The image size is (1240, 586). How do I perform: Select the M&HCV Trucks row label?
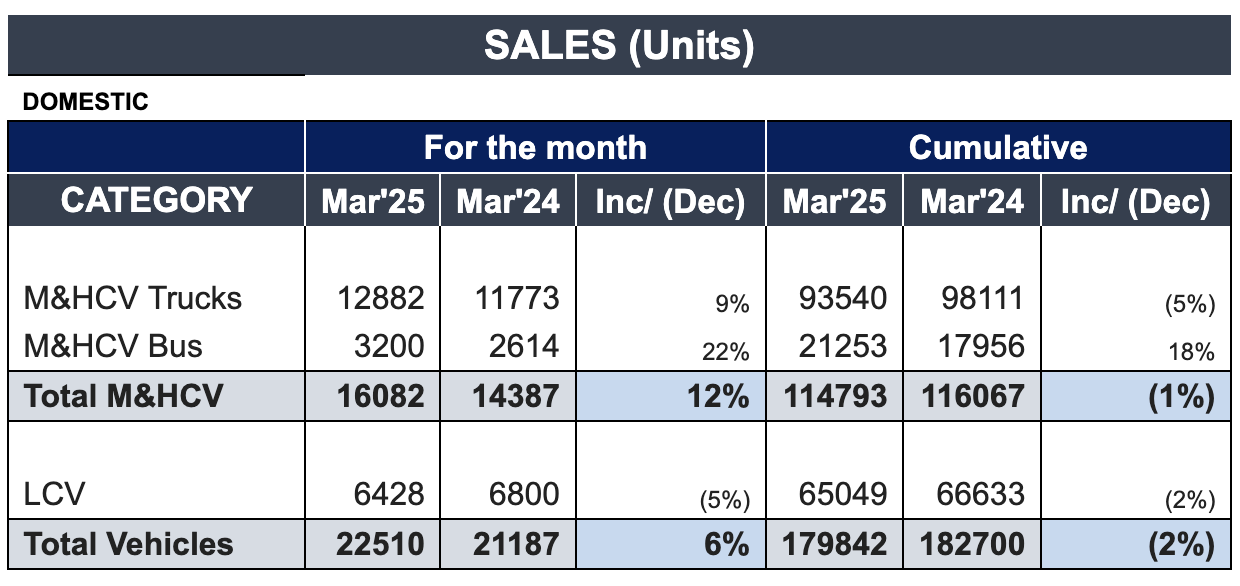click(133, 298)
